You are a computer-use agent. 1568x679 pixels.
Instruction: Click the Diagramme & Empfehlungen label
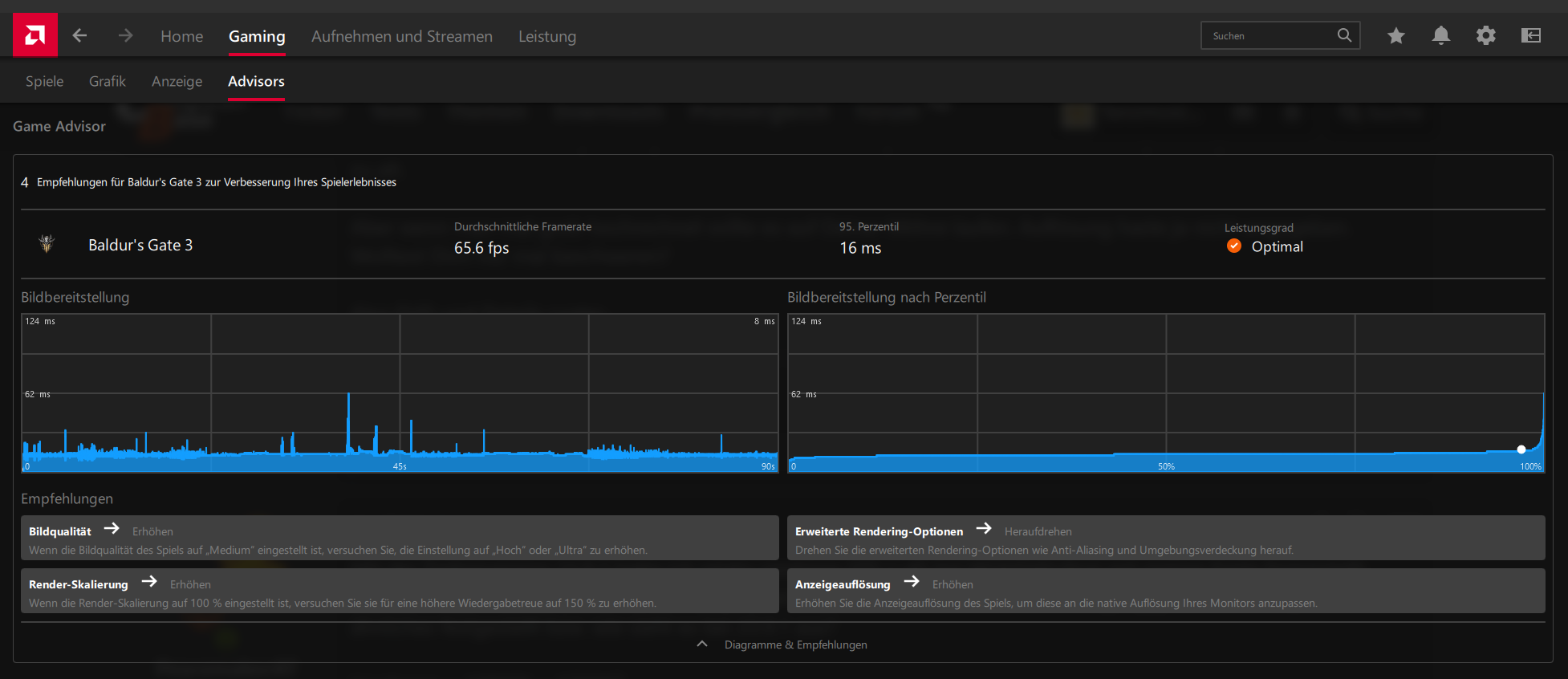(796, 644)
